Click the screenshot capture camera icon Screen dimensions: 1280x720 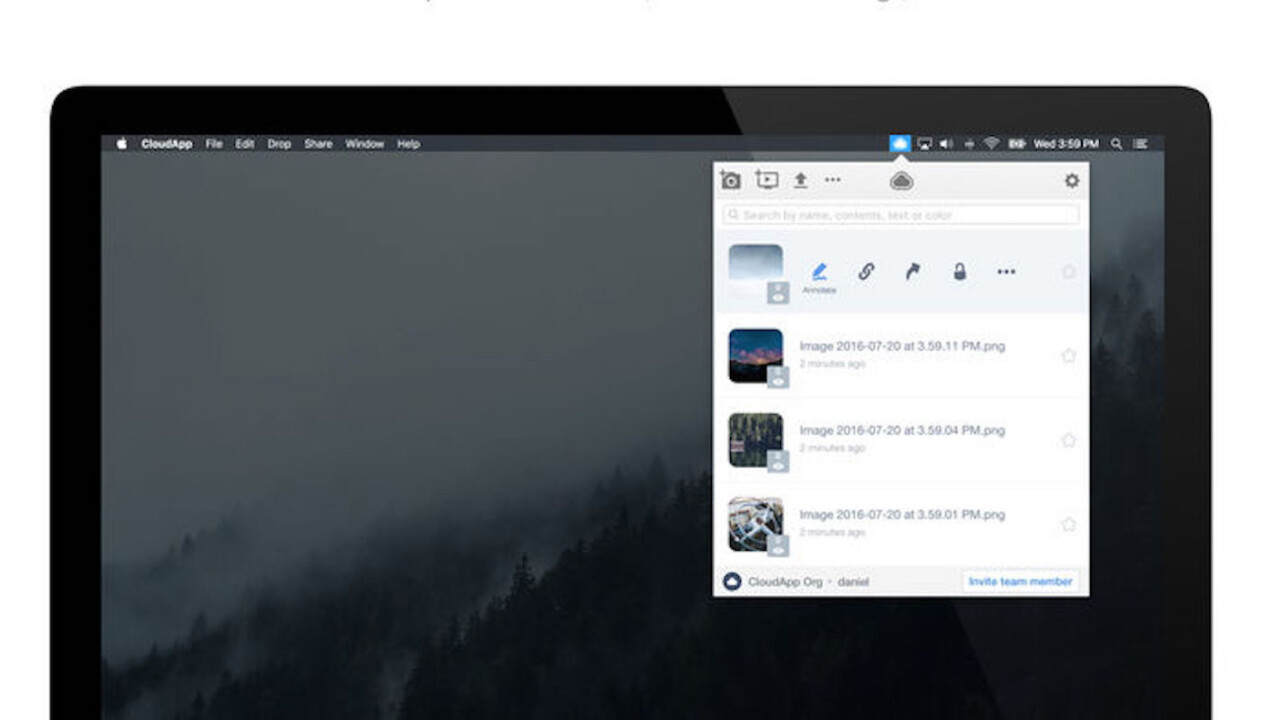click(731, 180)
